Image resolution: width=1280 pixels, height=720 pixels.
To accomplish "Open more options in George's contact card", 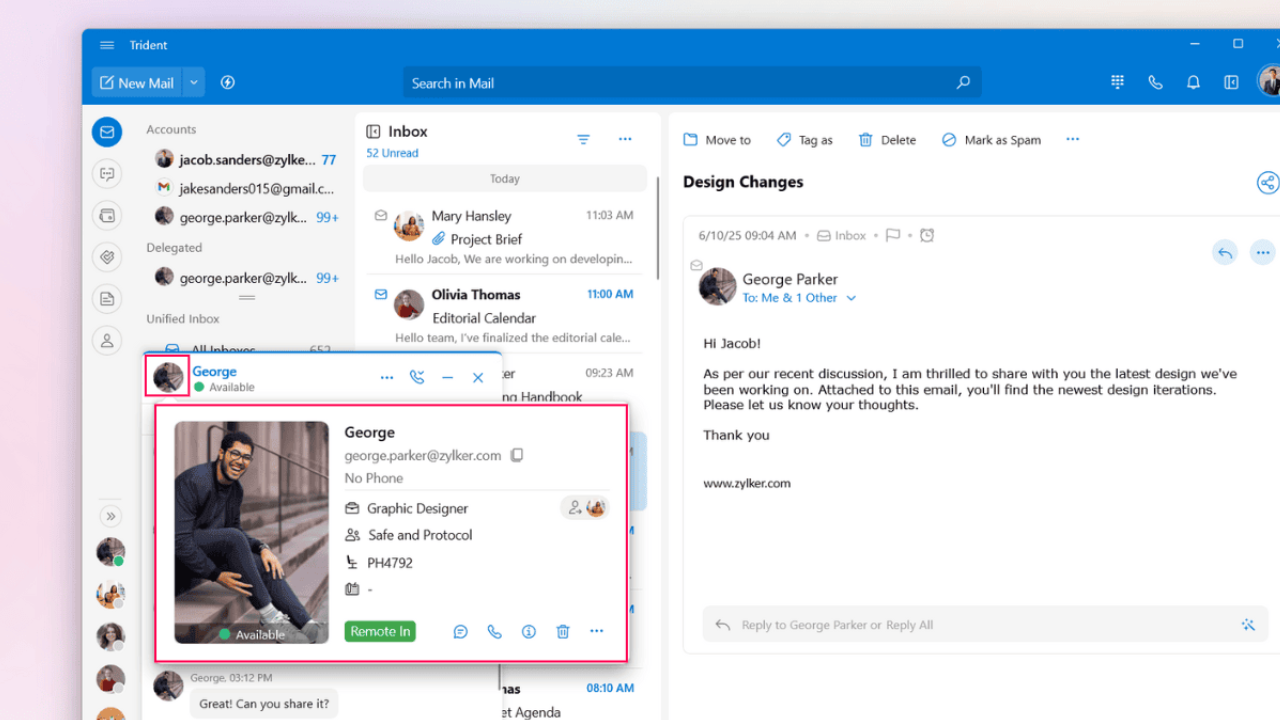I will [597, 631].
